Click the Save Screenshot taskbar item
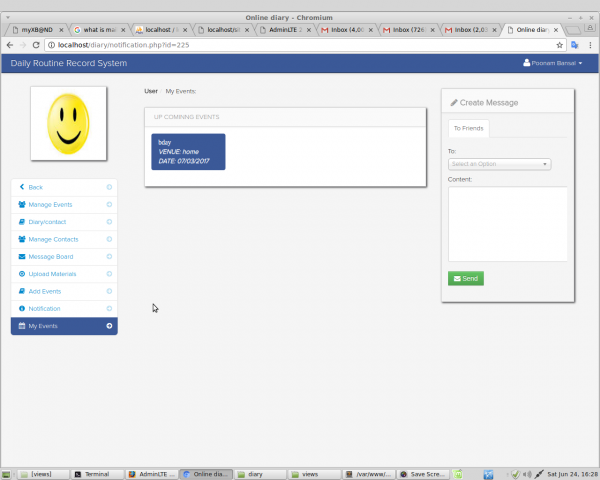Image resolution: width=600 pixels, height=480 pixels. tap(423, 474)
